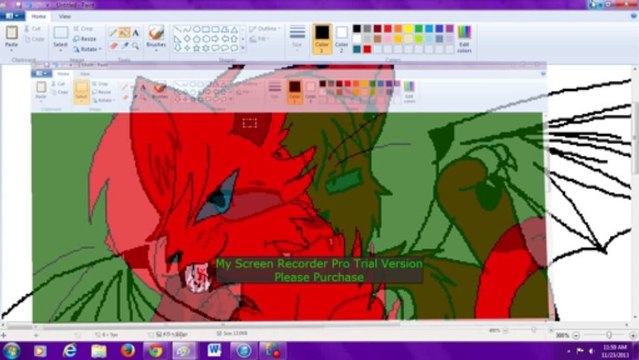Select the Magnifier tool
The height and width of the screenshot is (360, 639).
pos(135,45)
